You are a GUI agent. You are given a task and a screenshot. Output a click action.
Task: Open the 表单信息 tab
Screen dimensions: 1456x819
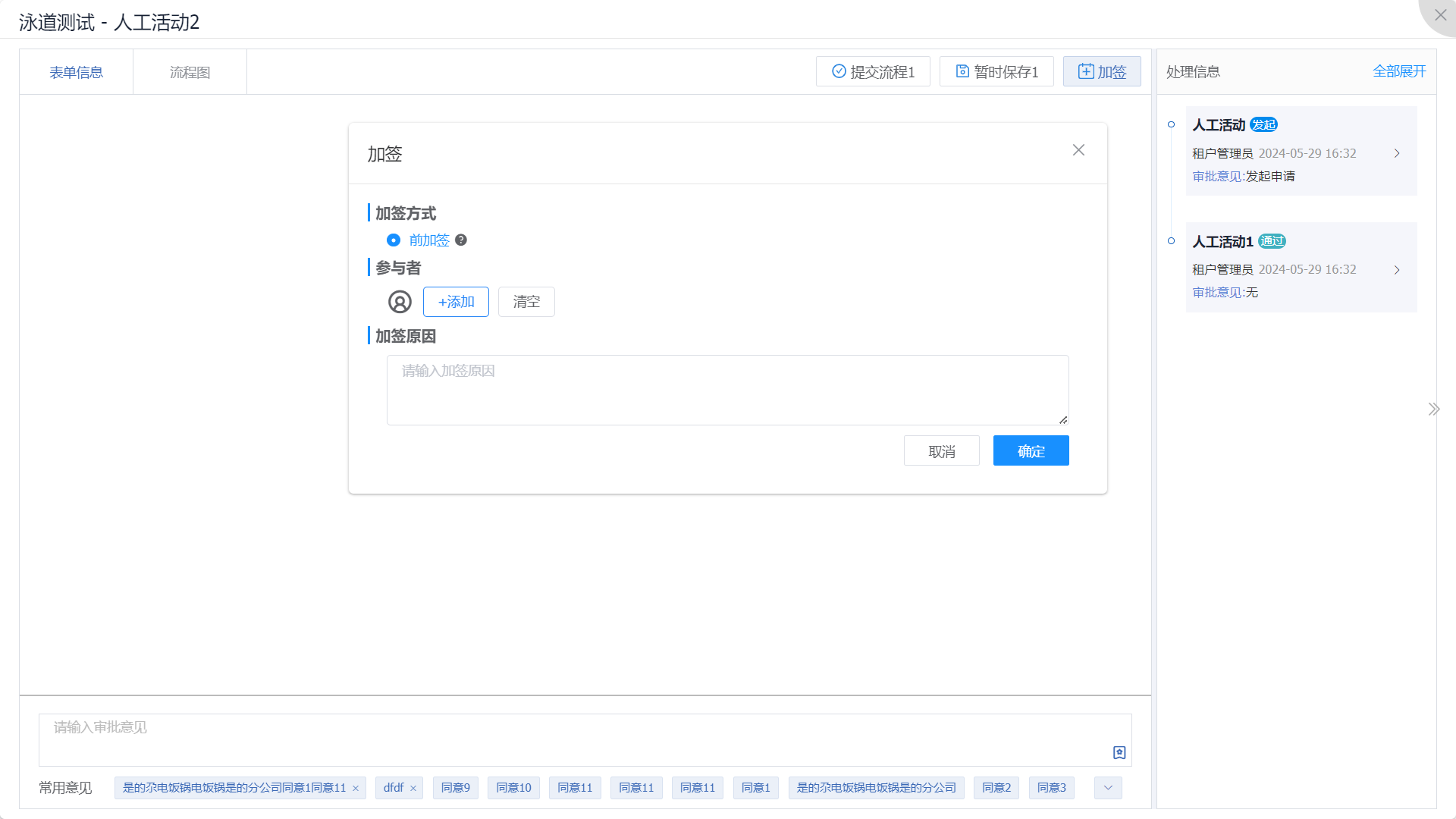76,72
